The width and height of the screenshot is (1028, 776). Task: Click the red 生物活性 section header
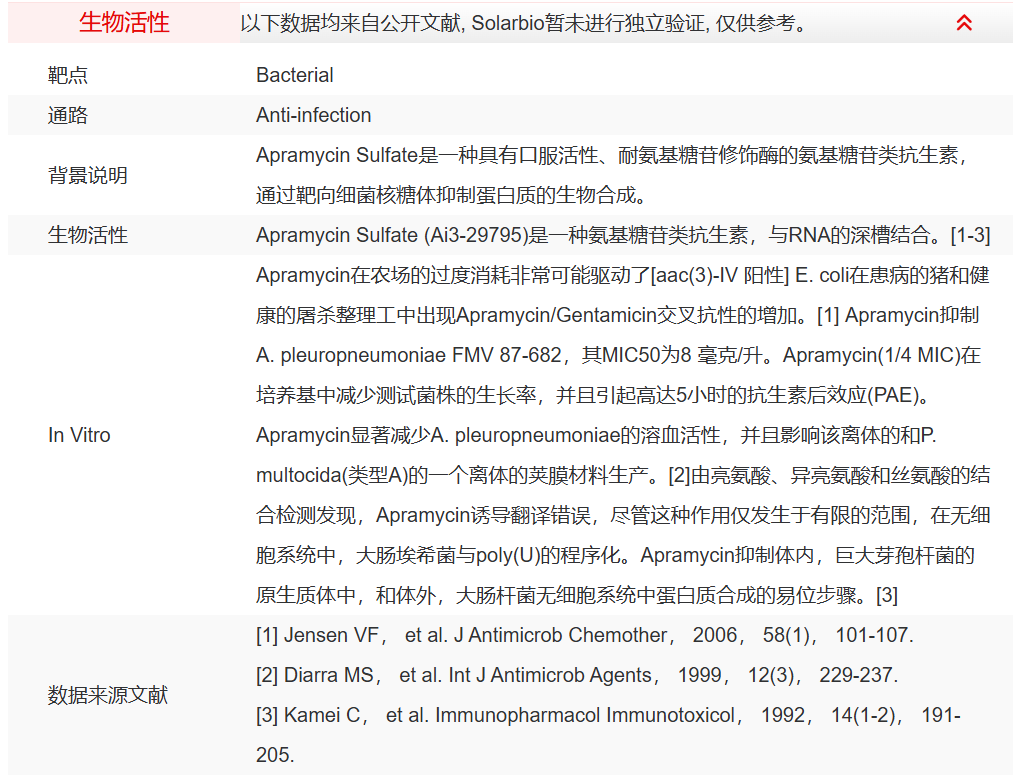[124, 23]
